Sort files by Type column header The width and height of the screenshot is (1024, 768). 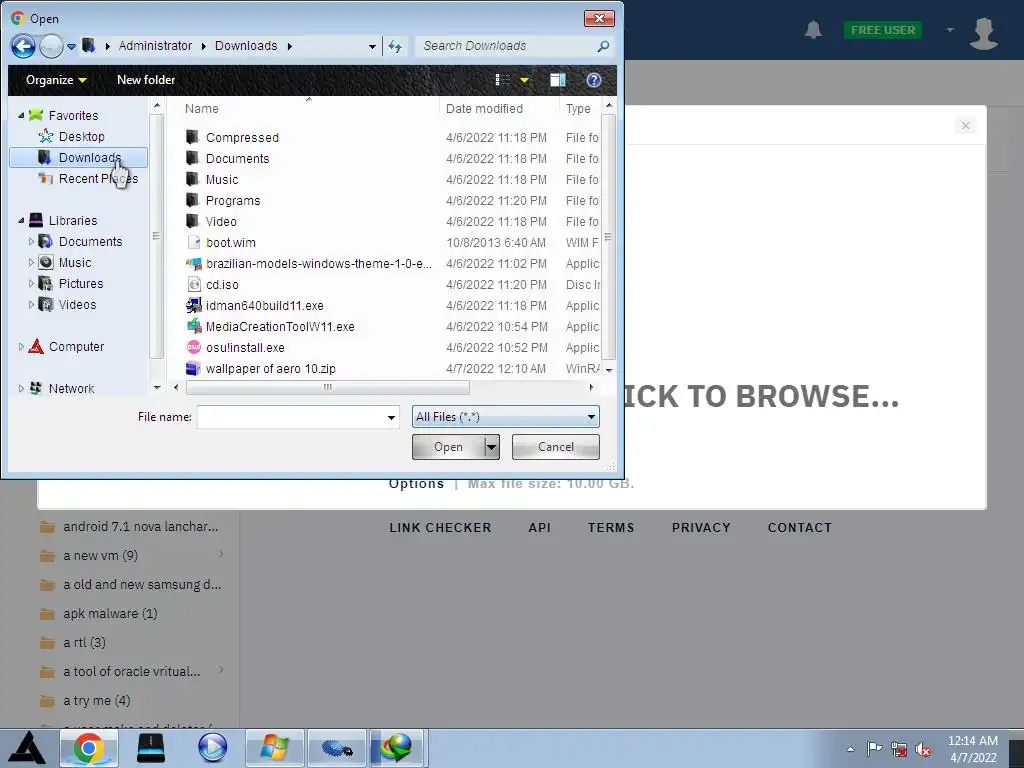click(579, 108)
